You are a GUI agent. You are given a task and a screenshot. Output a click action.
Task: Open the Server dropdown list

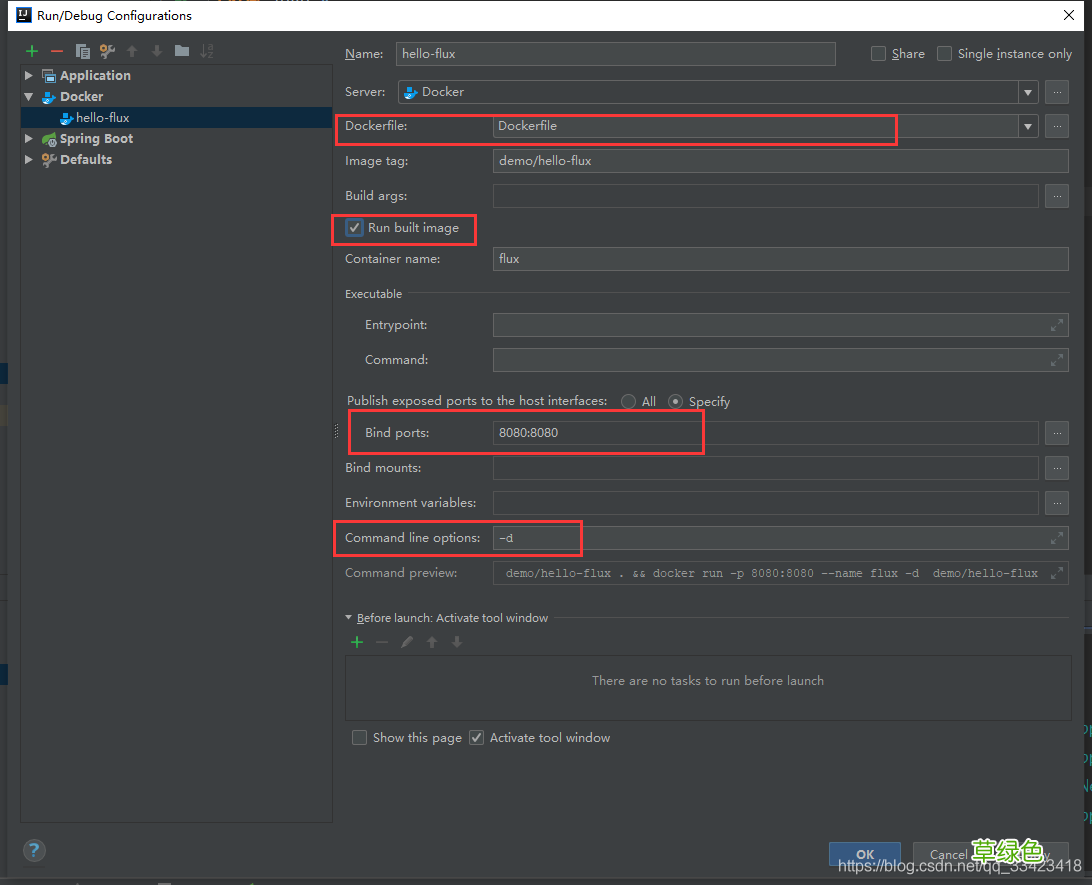click(x=1028, y=92)
